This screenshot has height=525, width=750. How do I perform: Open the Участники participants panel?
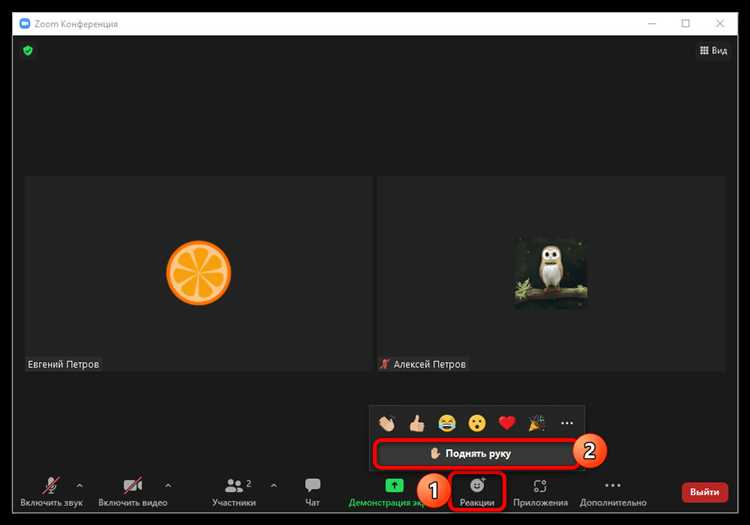[x=234, y=492]
